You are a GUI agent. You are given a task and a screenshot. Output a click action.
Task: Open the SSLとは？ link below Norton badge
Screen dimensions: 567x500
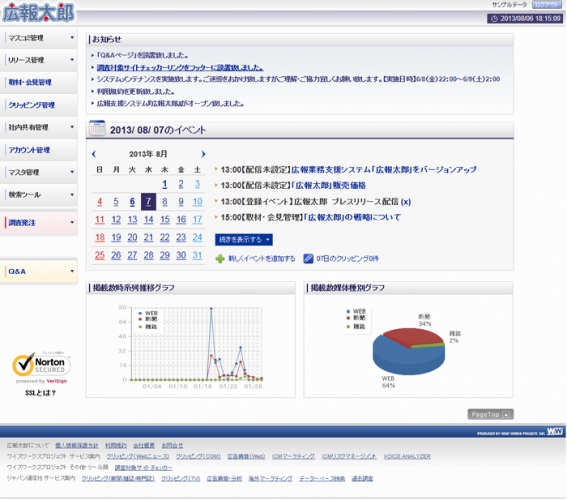tap(40, 393)
